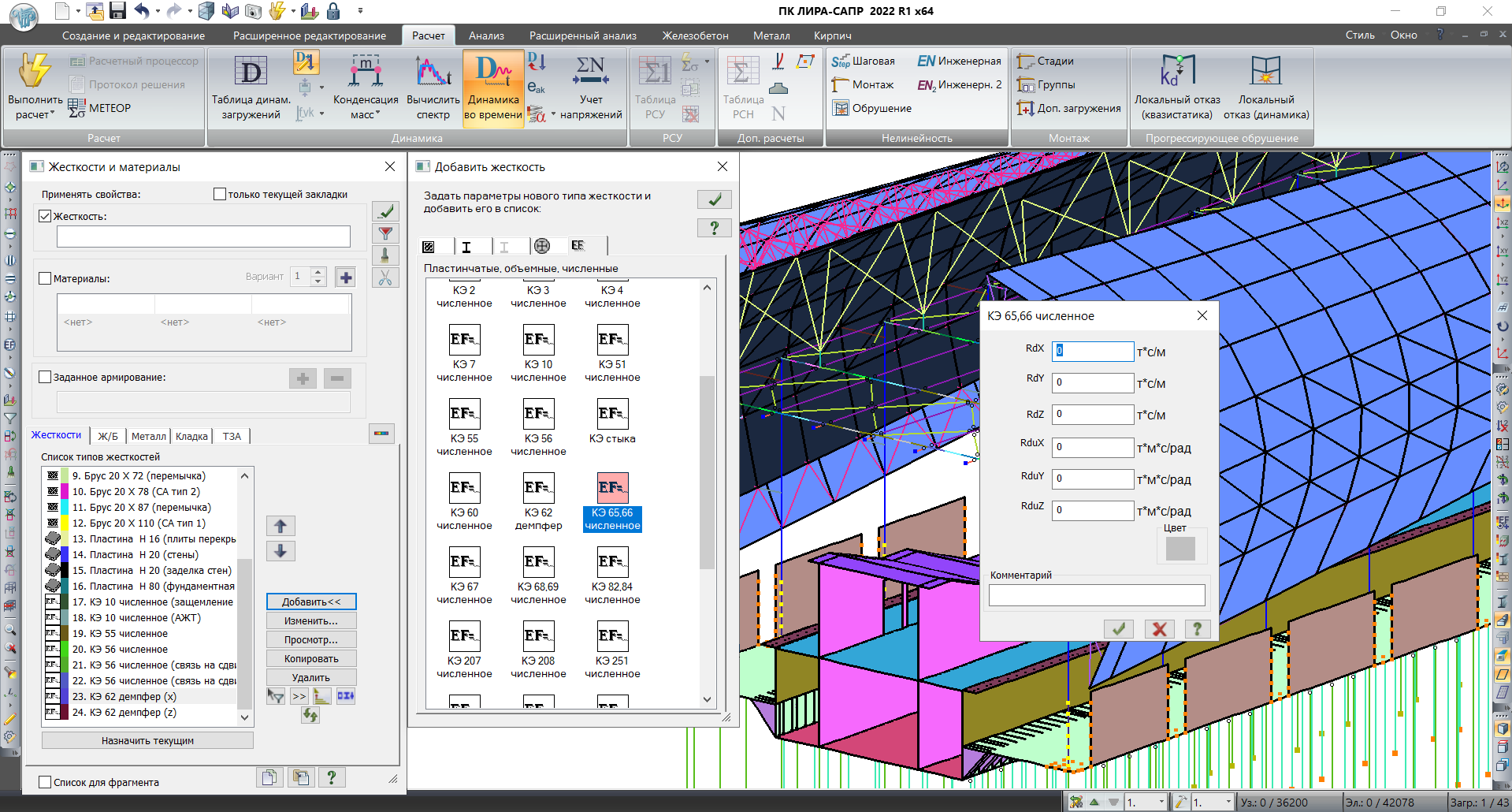Check Список для фрагмента option
The height and width of the screenshot is (812, 1512).
(46, 782)
